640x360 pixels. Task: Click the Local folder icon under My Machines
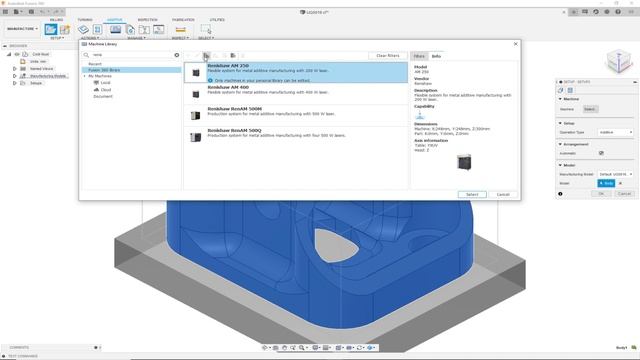click(x=96, y=82)
